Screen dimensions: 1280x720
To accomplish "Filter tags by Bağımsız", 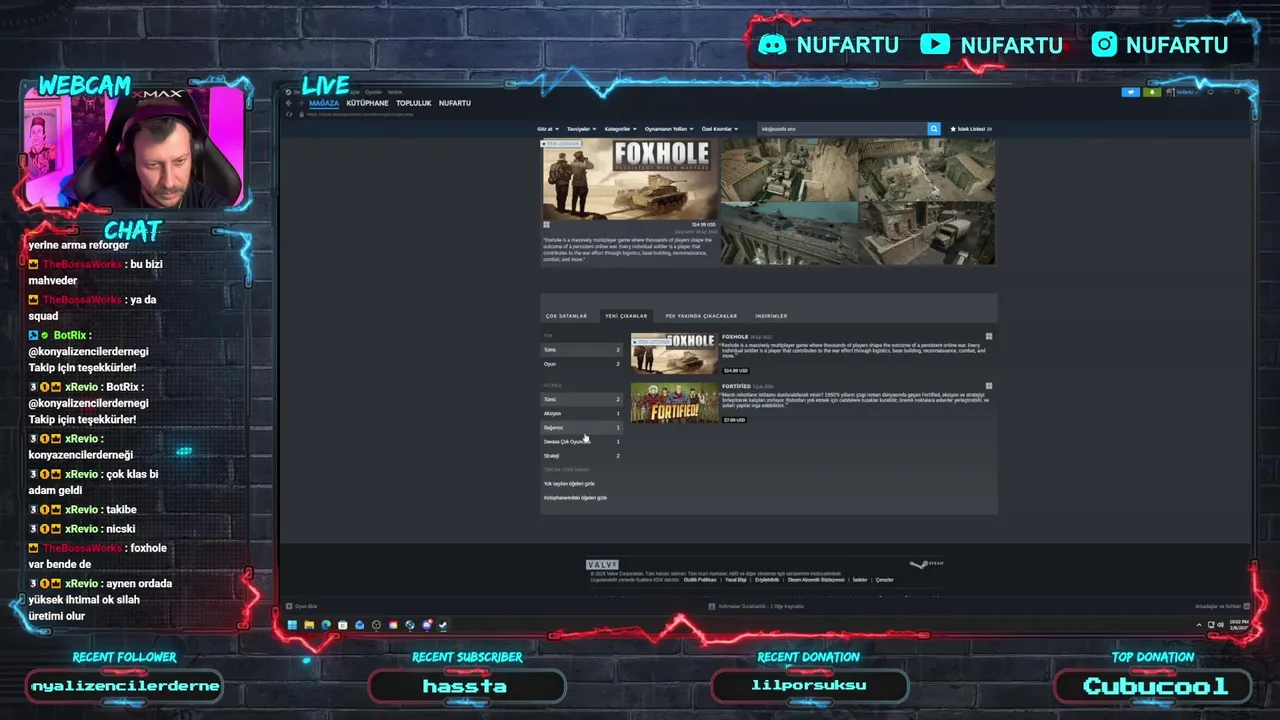I will click(x=581, y=427).
